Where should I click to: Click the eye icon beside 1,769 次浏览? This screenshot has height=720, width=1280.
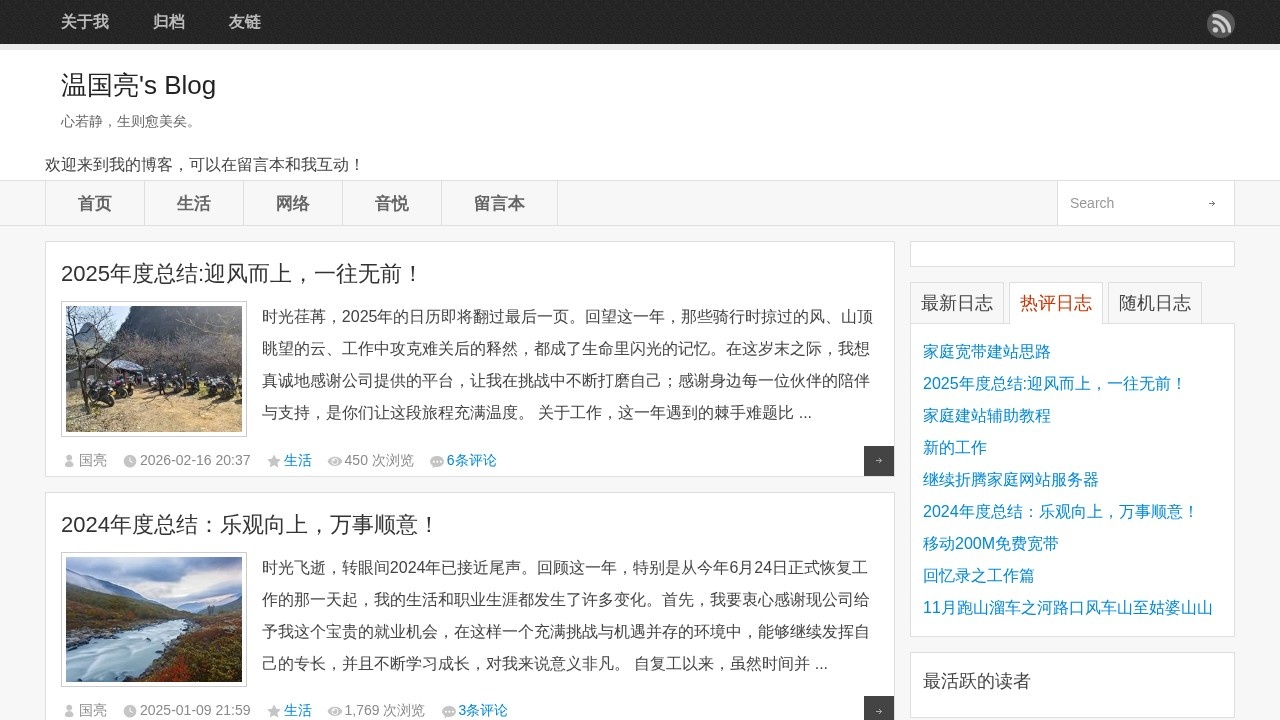pyautogui.click(x=335, y=712)
